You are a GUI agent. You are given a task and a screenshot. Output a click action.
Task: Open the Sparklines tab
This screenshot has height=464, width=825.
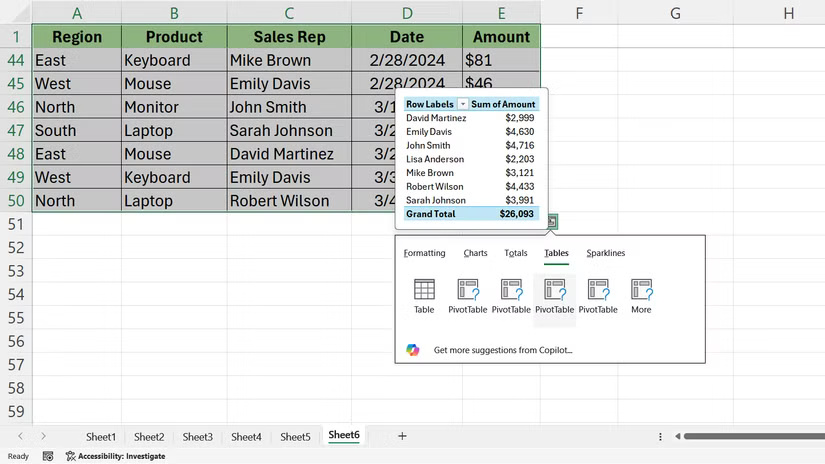tap(605, 253)
